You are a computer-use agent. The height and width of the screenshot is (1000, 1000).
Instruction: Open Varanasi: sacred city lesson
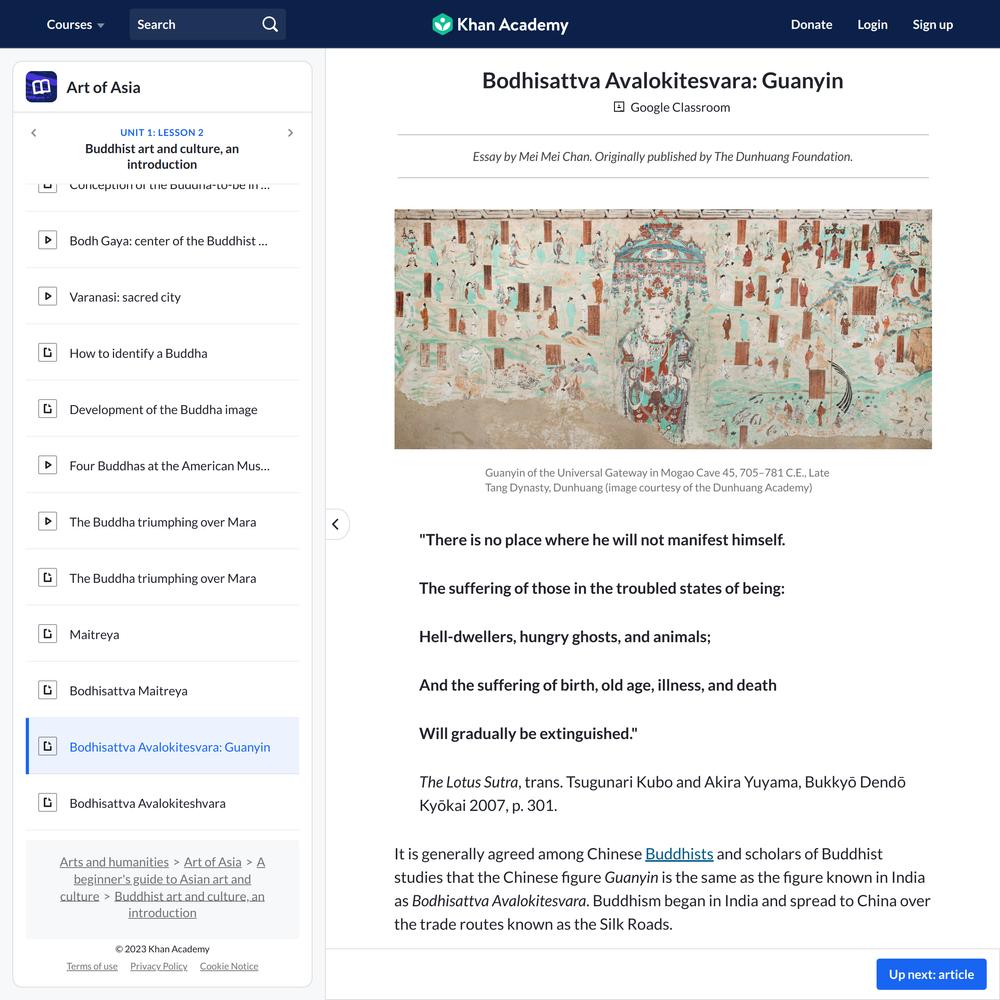(163, 297)
